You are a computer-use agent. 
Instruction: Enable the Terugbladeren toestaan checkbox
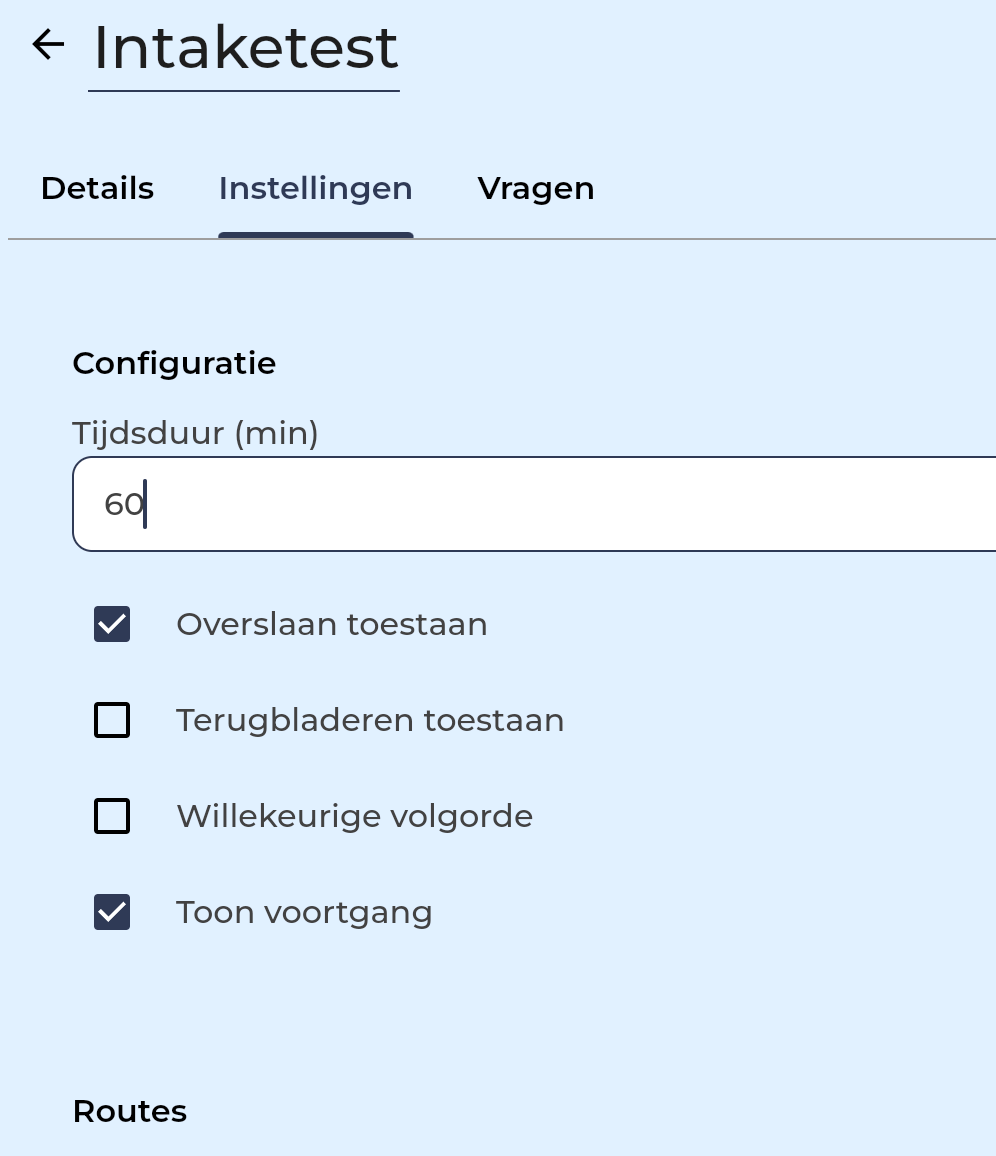click(x=112, y=720)
